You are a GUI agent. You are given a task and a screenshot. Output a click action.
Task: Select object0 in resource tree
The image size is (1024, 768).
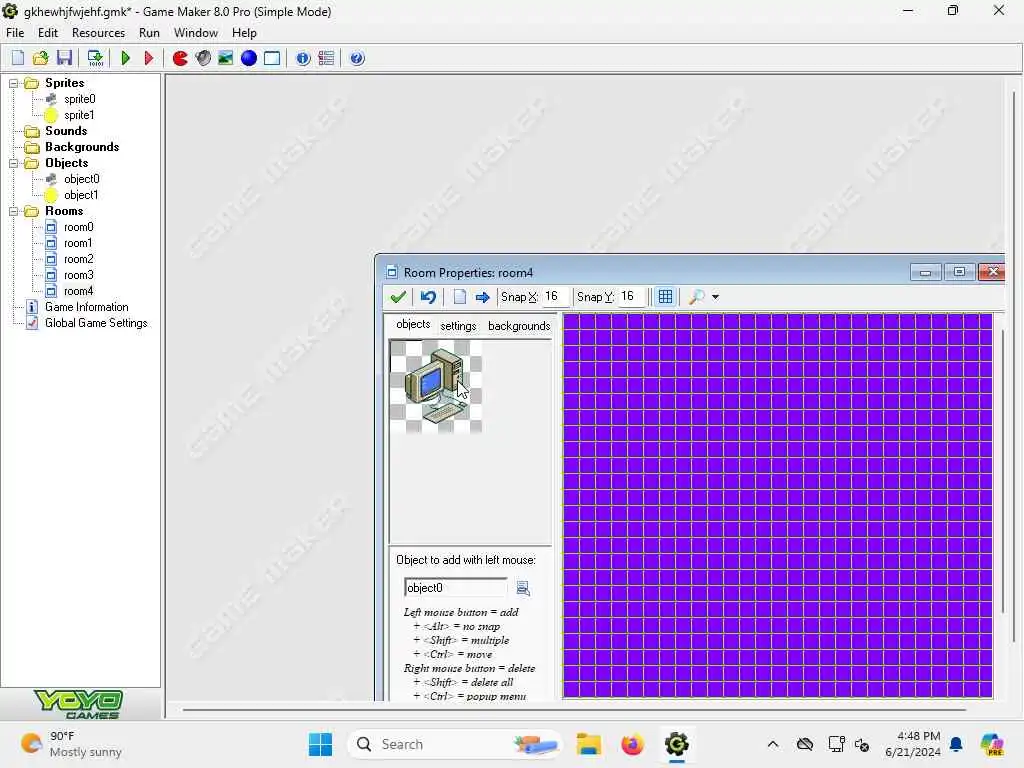coord(82,179)
